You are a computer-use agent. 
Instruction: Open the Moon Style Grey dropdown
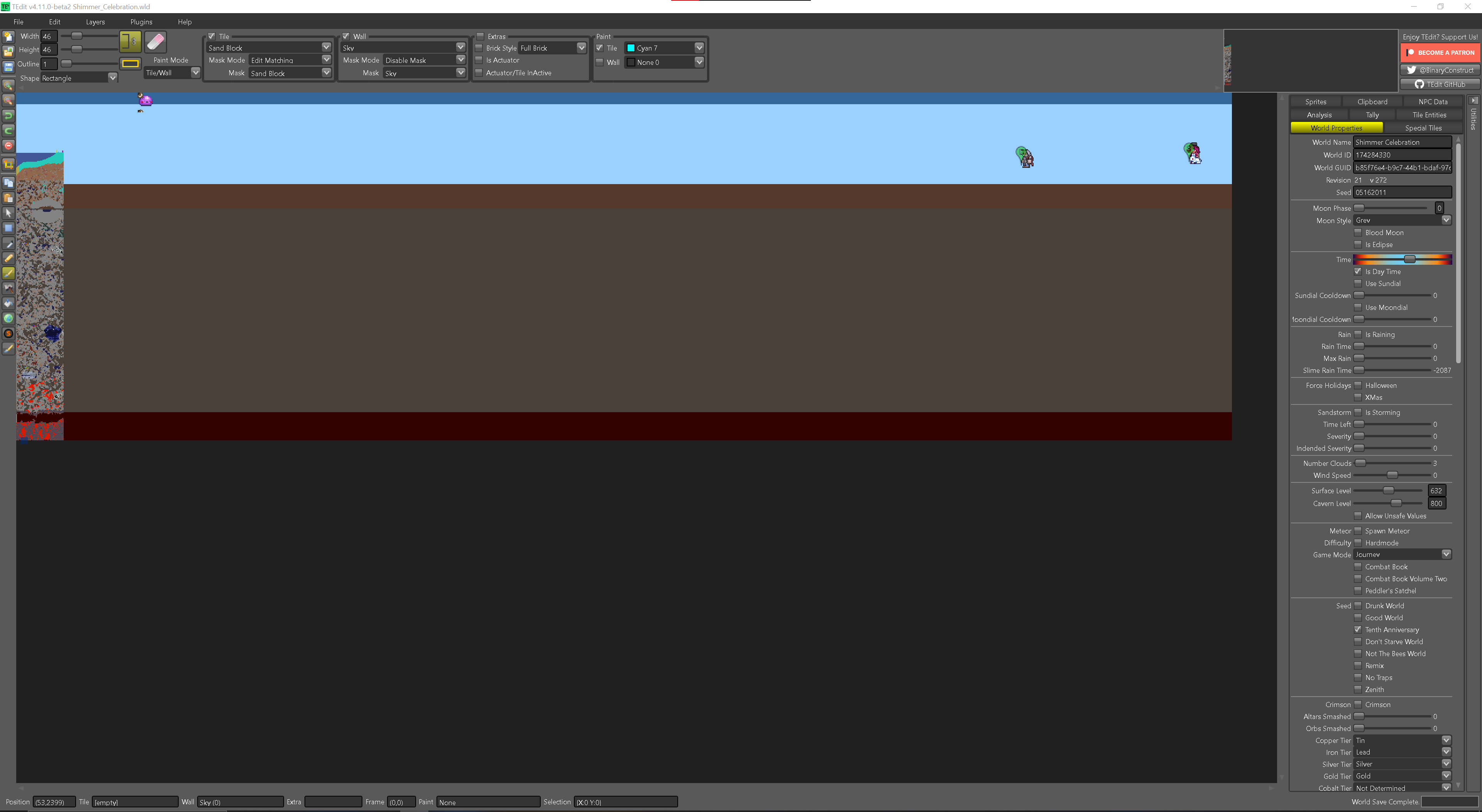[1402, 220]
